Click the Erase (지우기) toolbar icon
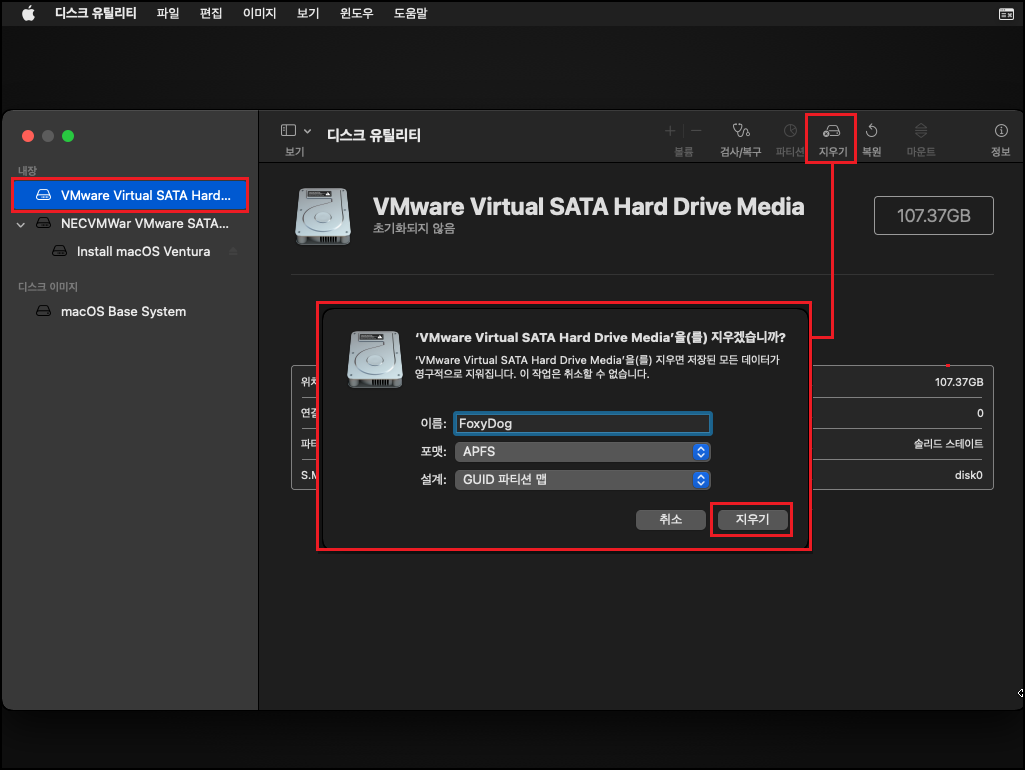This screenshot has height=770, width=1025. point(831,131)
